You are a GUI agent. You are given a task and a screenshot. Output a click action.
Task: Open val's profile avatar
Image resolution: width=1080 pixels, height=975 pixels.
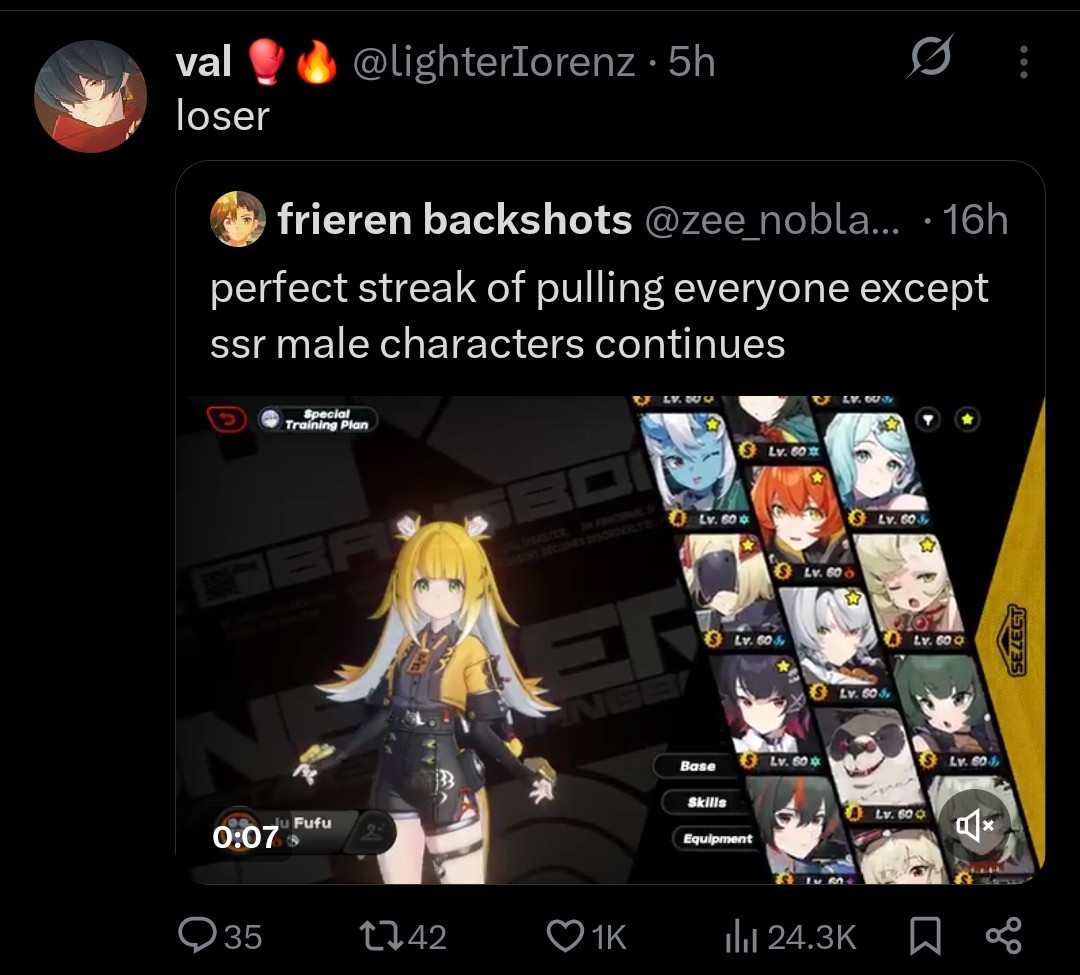[x=90, y=96]
